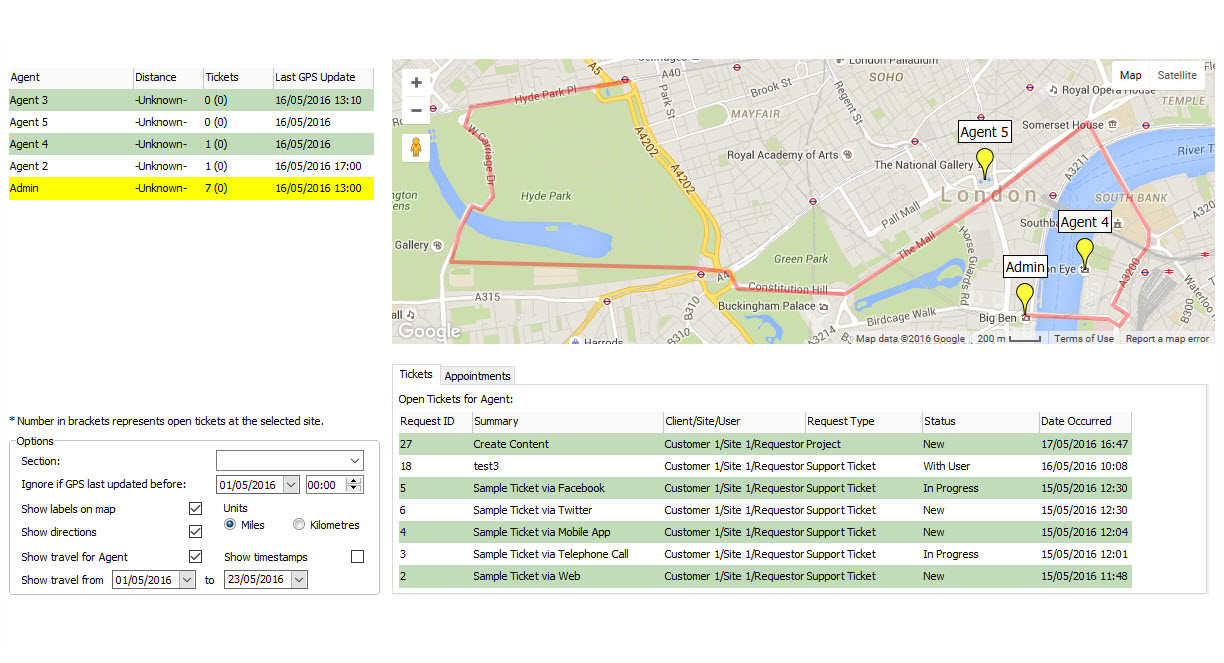
Task: Switch map to Satellite view
Action: (x=1176, y=75)
